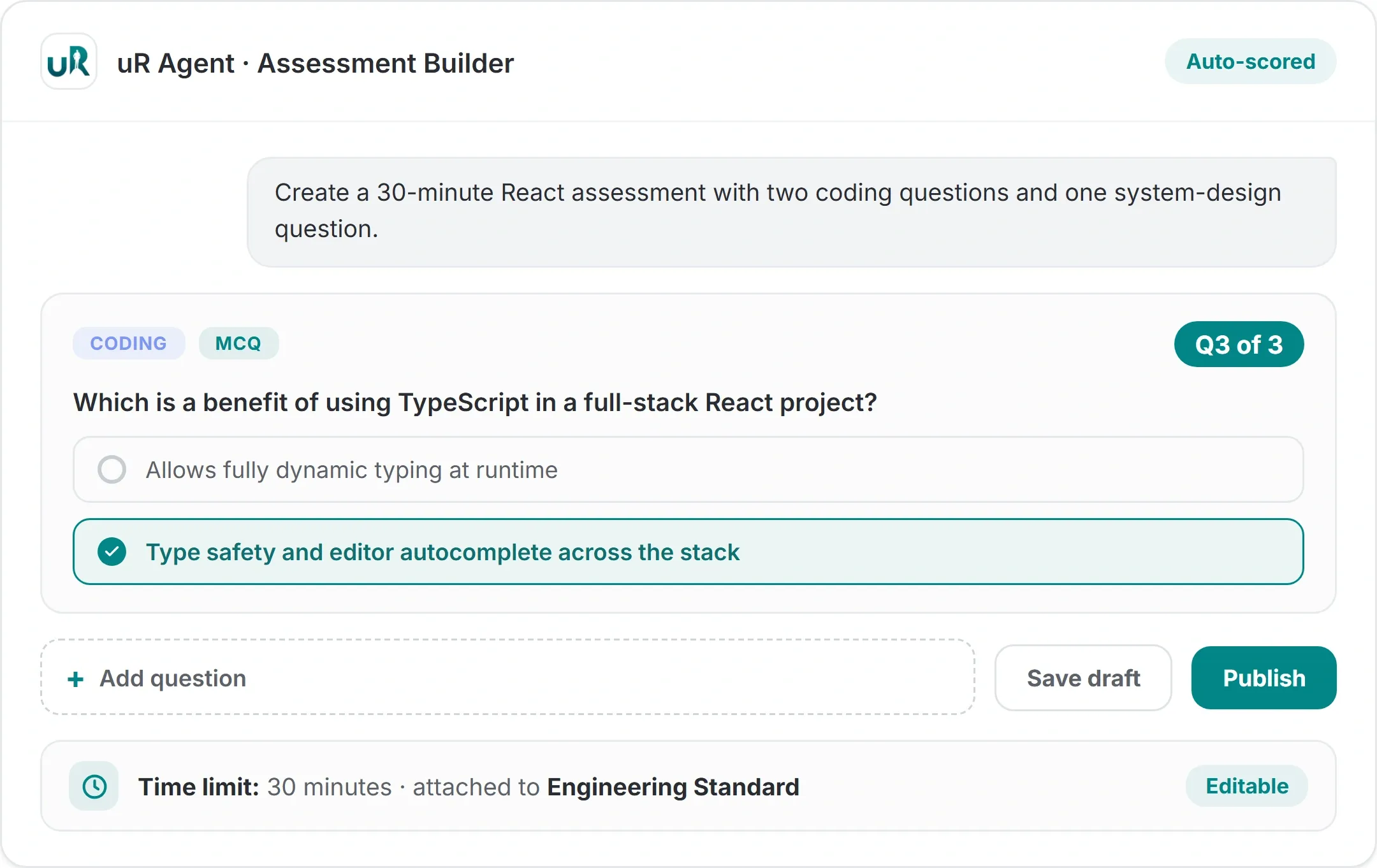Click the Auto-scored badge
The height and width of the screenshot is (868, 1377).
coord(1250,61)
